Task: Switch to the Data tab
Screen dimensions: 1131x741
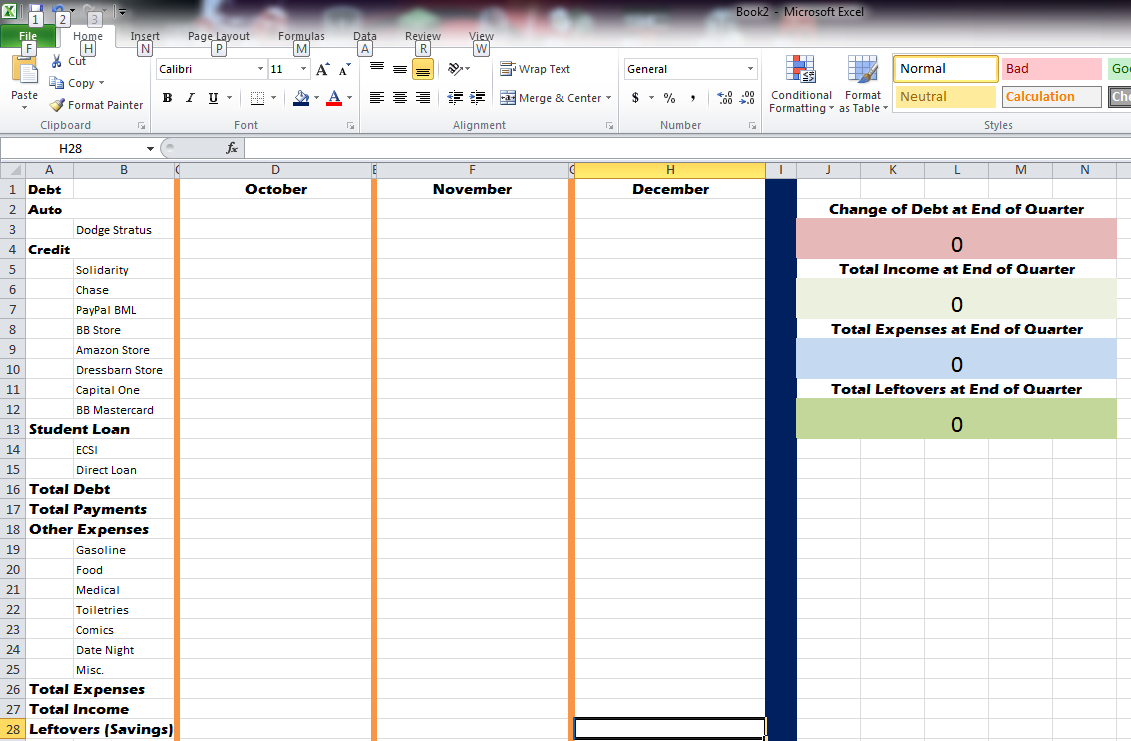Action: [x=364, y=36]
